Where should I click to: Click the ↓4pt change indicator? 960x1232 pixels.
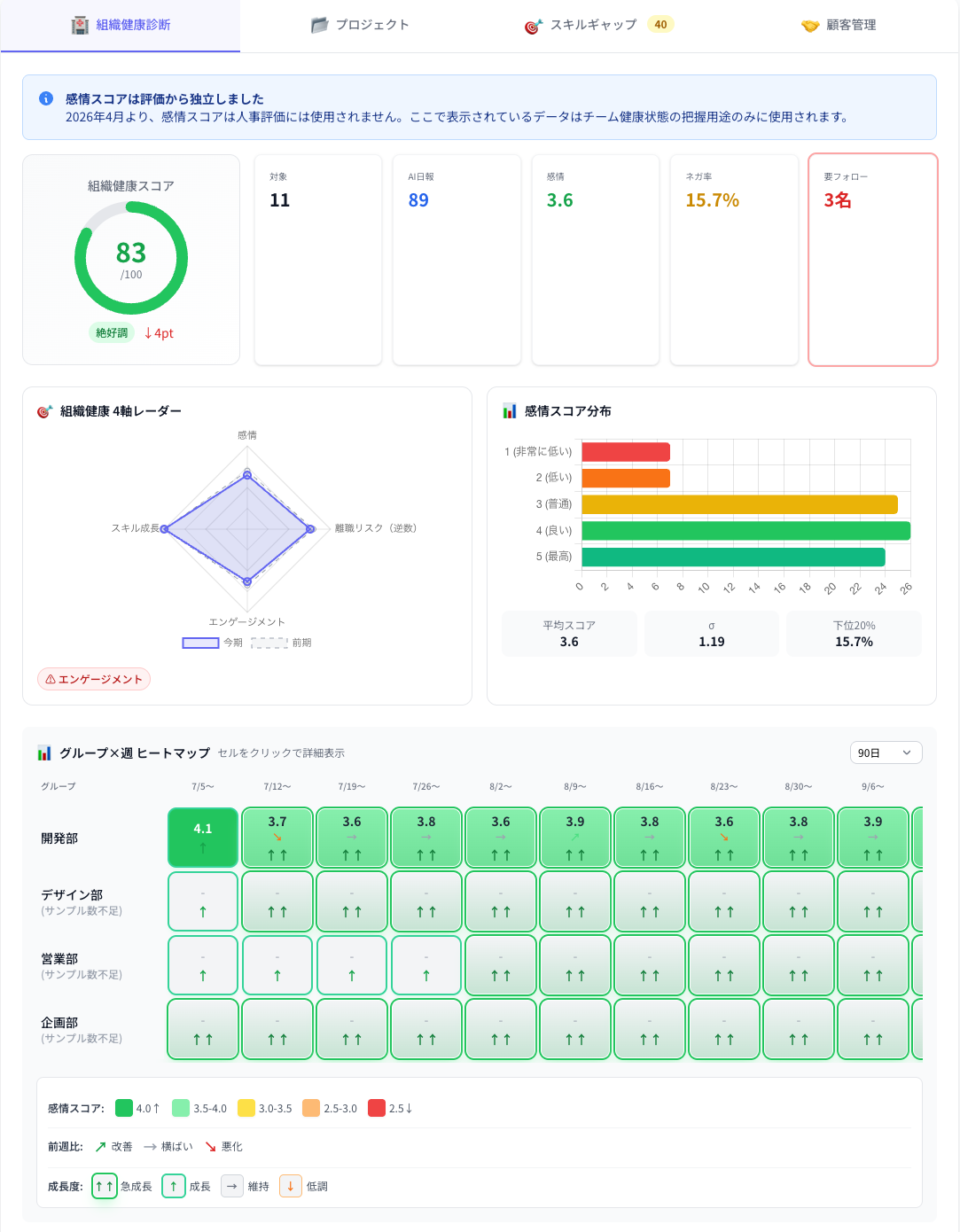click(x=159, y=333)
